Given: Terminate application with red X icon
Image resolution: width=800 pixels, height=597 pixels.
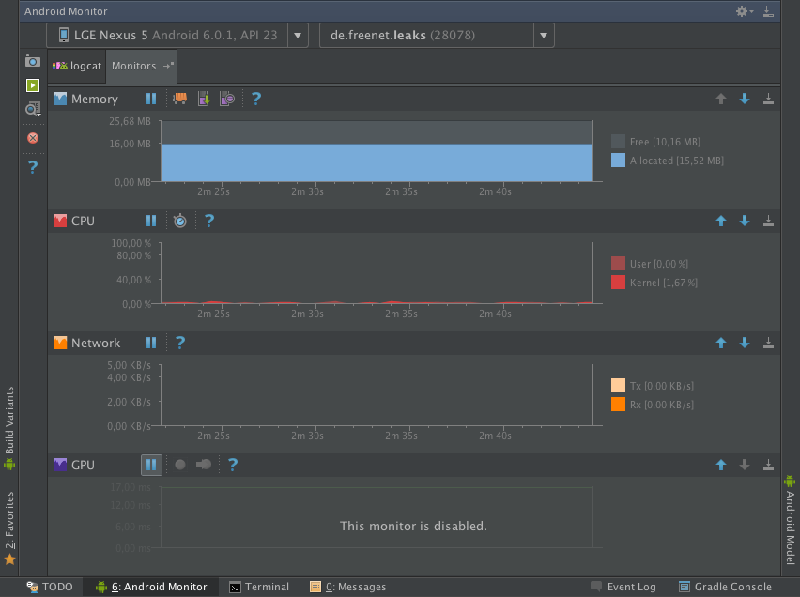Looking at the screenshot, I should coord(33,138).
